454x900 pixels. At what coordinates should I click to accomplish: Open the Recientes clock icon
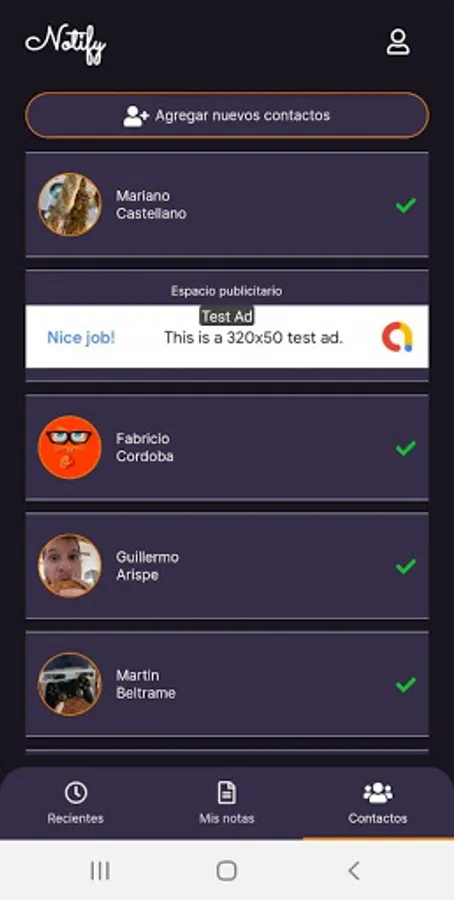(76, 793)
